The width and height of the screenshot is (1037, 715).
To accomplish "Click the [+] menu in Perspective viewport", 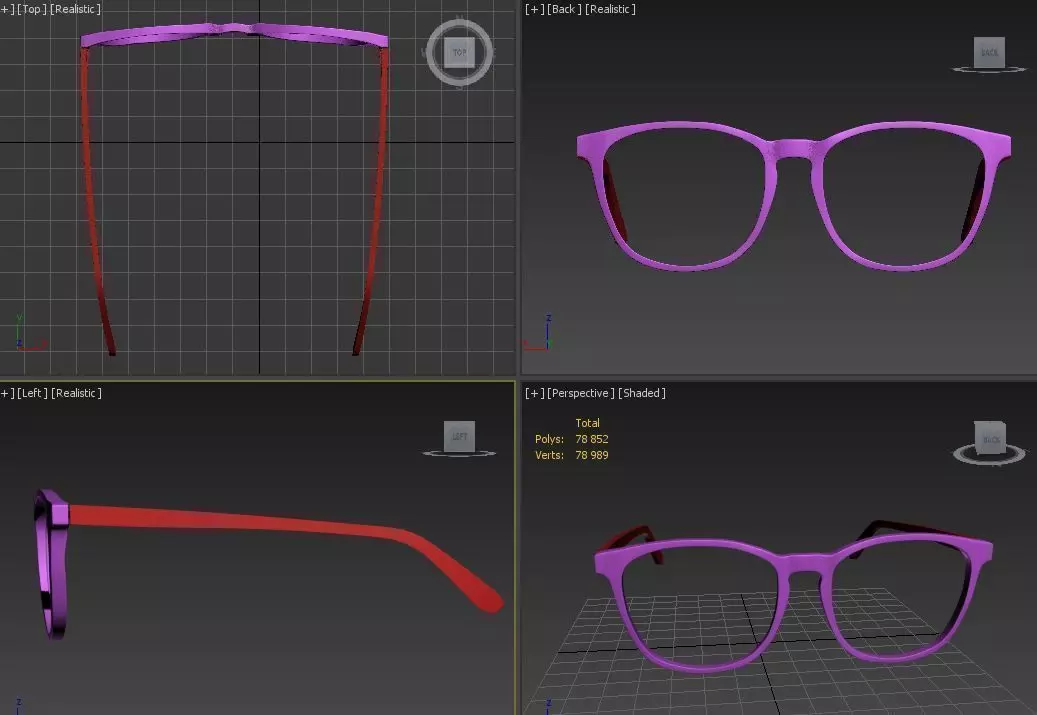I will [x=534, y=393].
